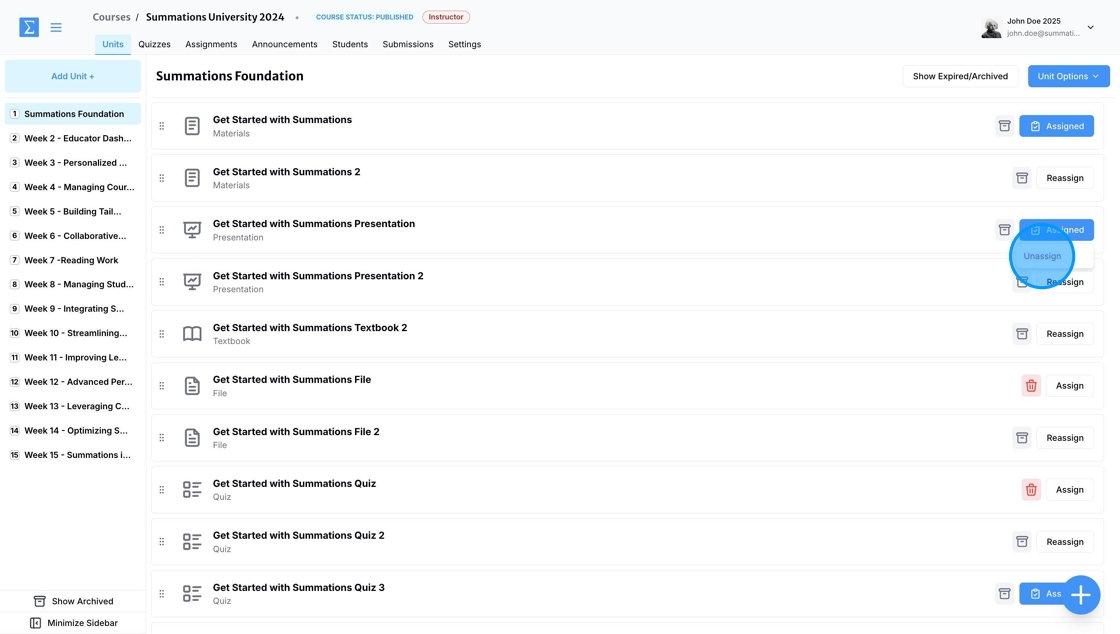Viewport: 1120px width, 634px height.
Task: Go to the Announcements tab
Action: 284,44
